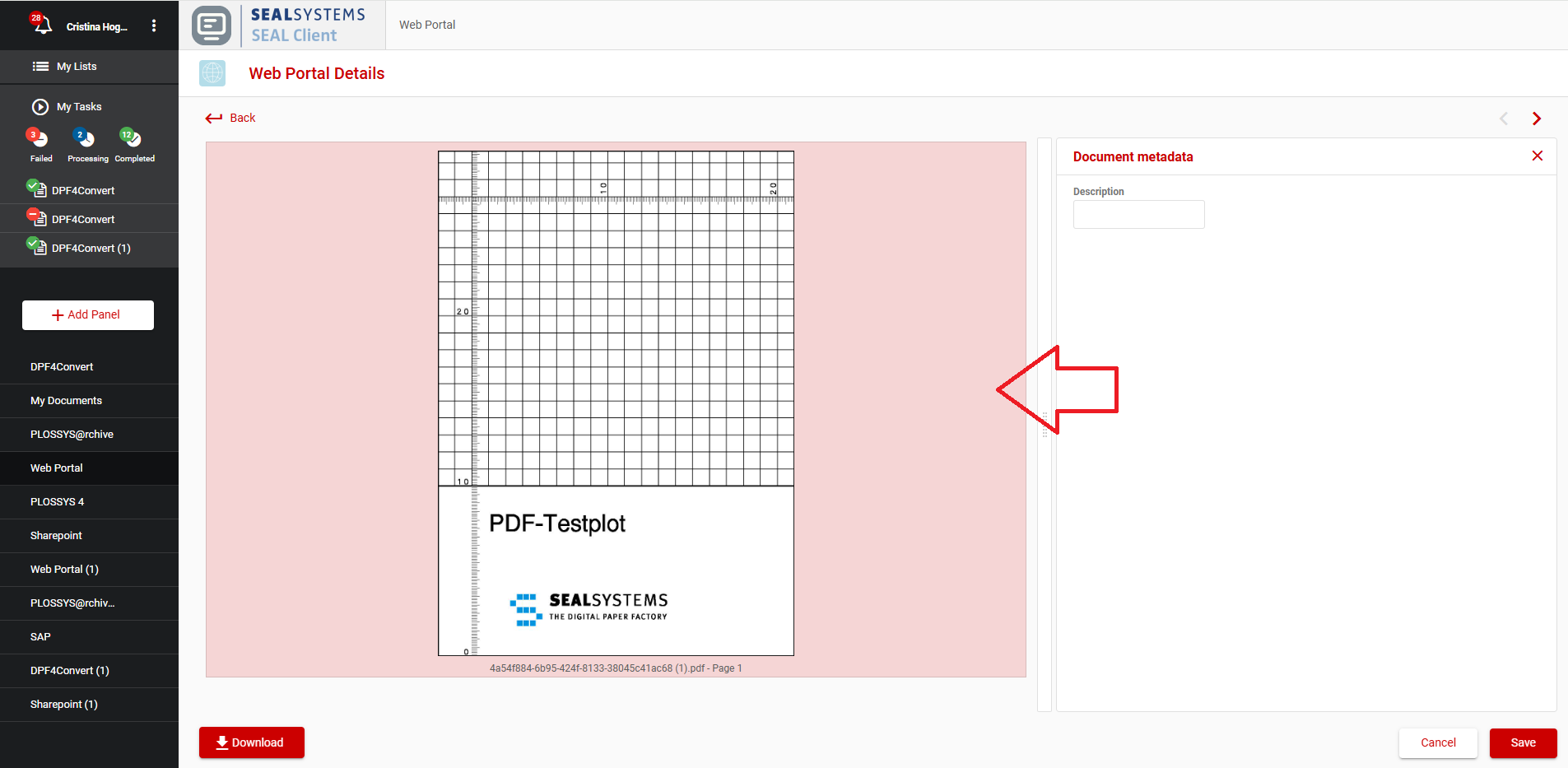Screen dimensions: 1568x768
Task: Click the Save button
Action: 1523,742
